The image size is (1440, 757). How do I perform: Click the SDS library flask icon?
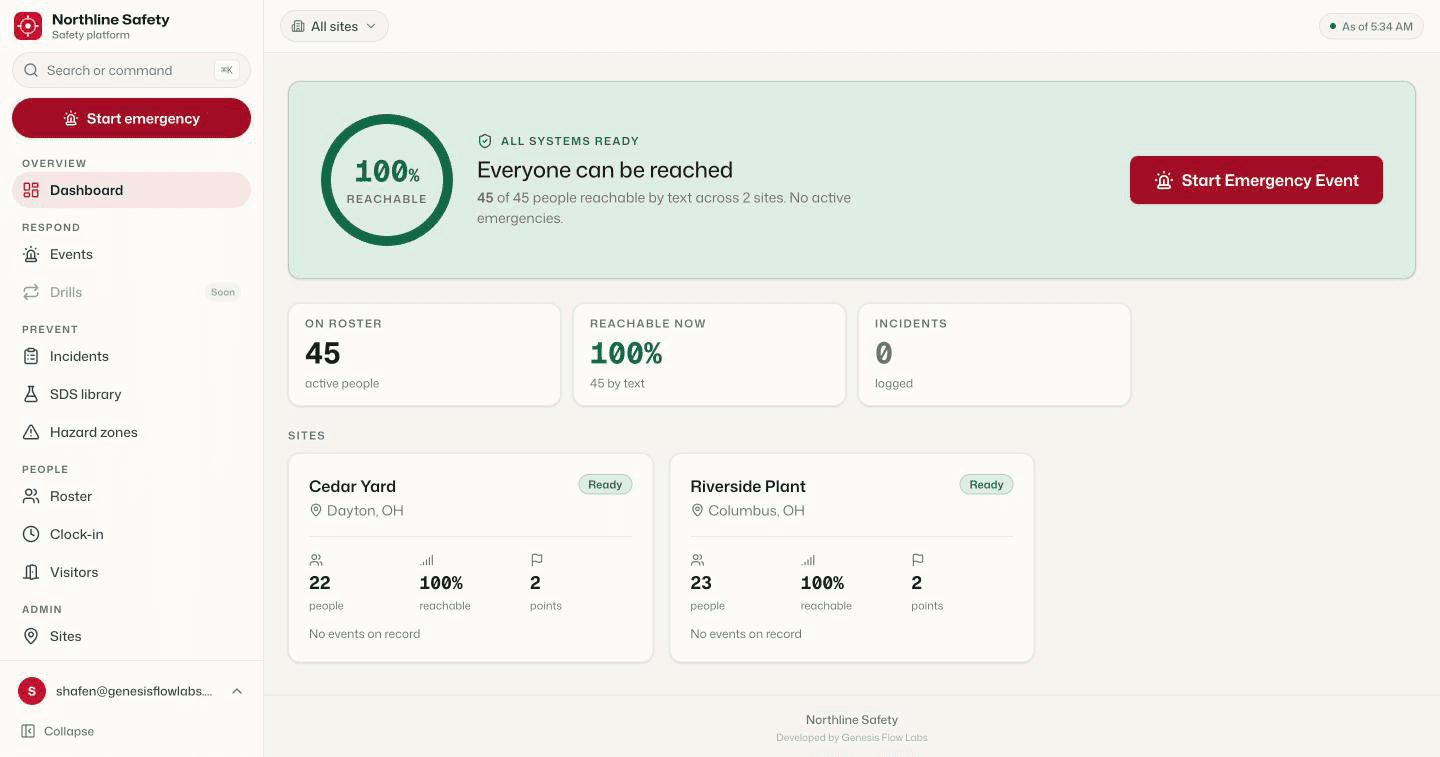[31, 394]
